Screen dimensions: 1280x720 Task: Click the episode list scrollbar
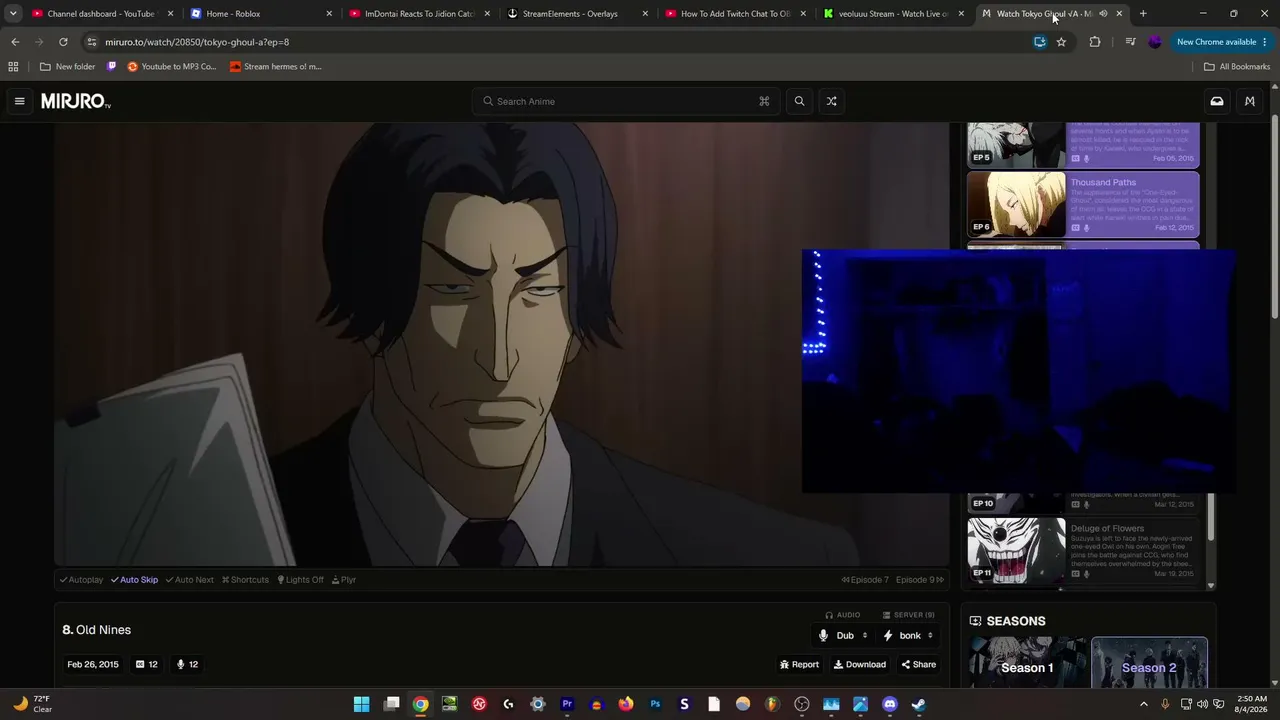[1211, 515]
